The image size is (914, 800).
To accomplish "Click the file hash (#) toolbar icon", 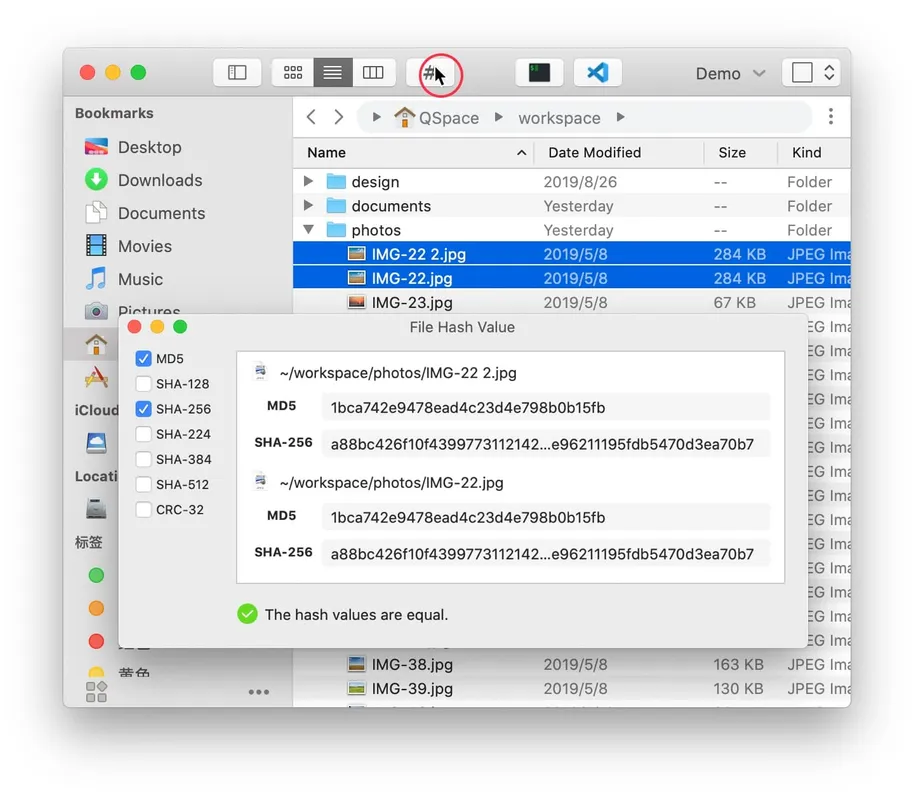I will pos(432,73).
